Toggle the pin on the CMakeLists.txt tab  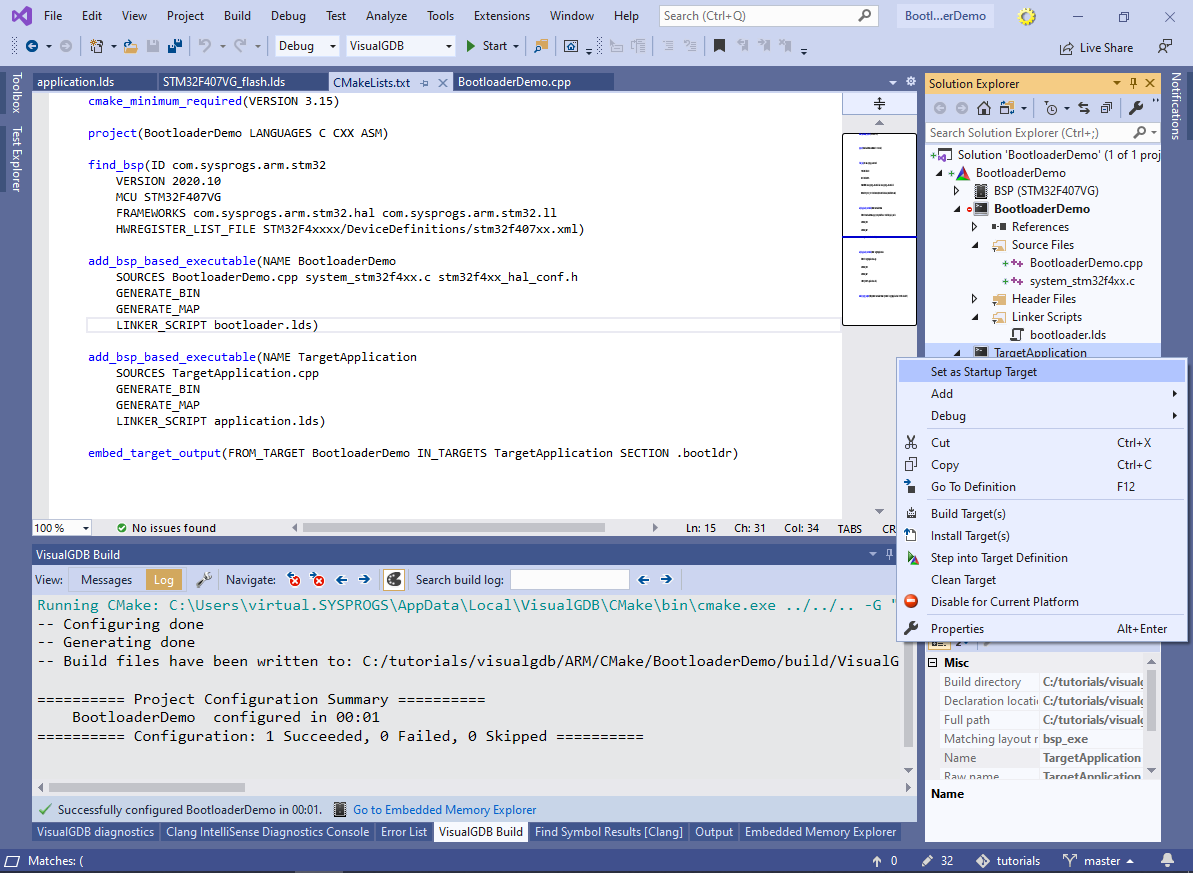click(x=425, y=83)
